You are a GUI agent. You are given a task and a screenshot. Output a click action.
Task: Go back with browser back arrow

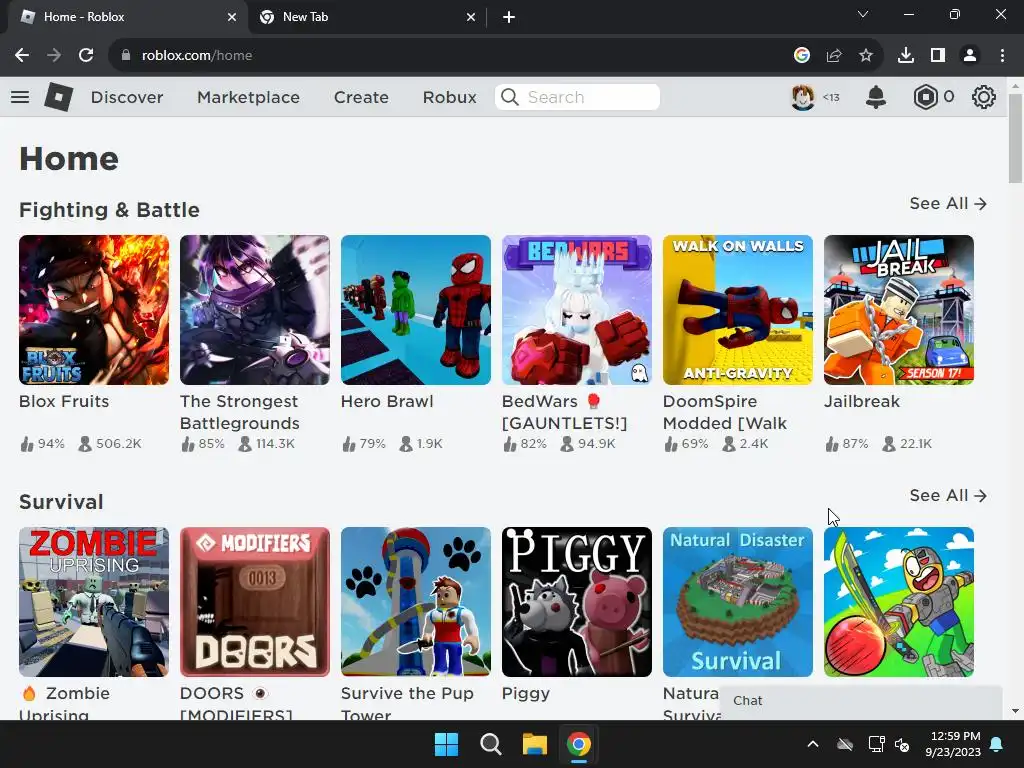22,56
